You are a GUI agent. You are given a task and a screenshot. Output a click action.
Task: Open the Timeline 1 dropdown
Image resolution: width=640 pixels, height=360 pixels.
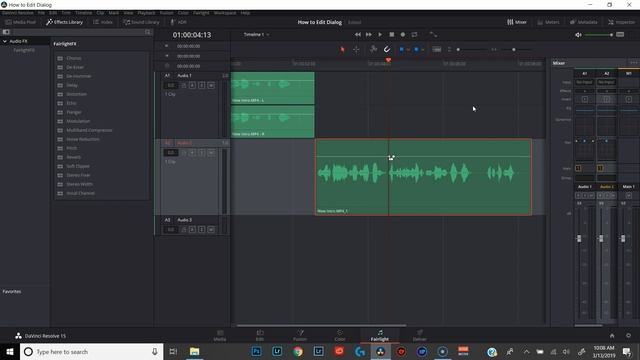[x=256, y=35]
